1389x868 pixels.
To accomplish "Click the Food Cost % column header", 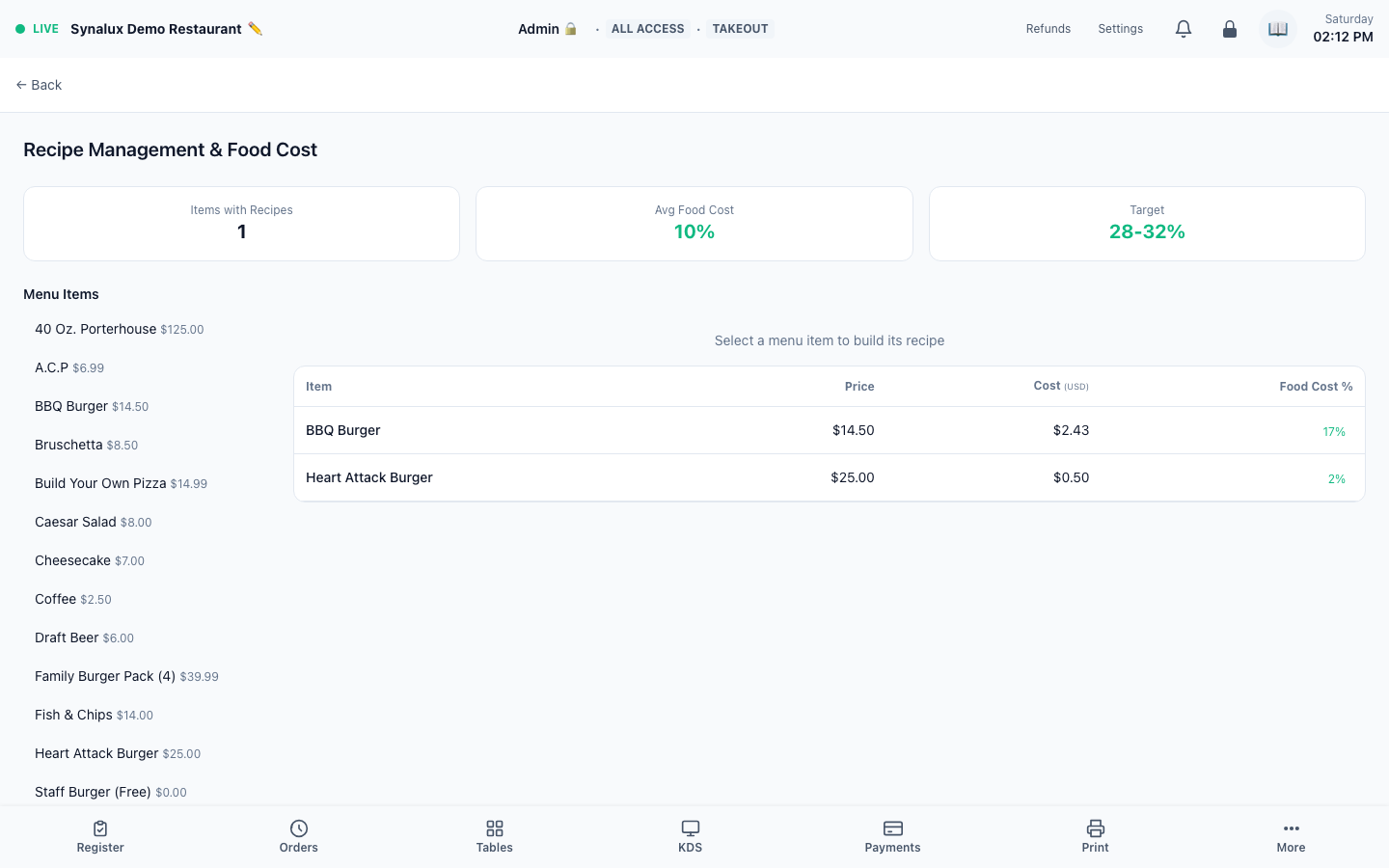I will tap(1316, 387).
